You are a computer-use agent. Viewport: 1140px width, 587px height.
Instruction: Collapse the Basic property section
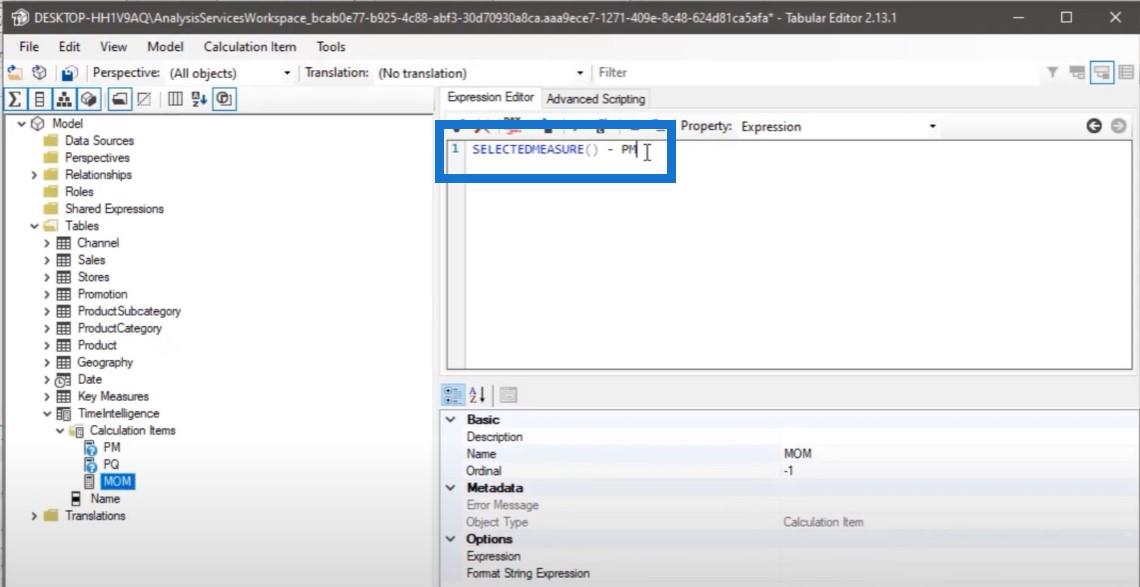coord(451,420)
